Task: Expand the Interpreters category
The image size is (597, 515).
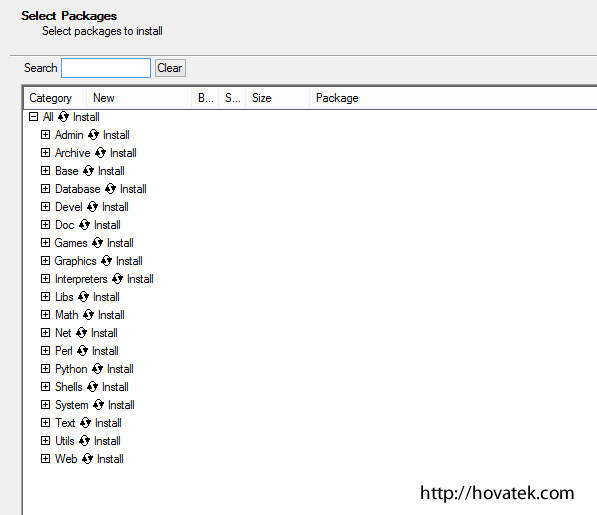Action: coord(45,278)
